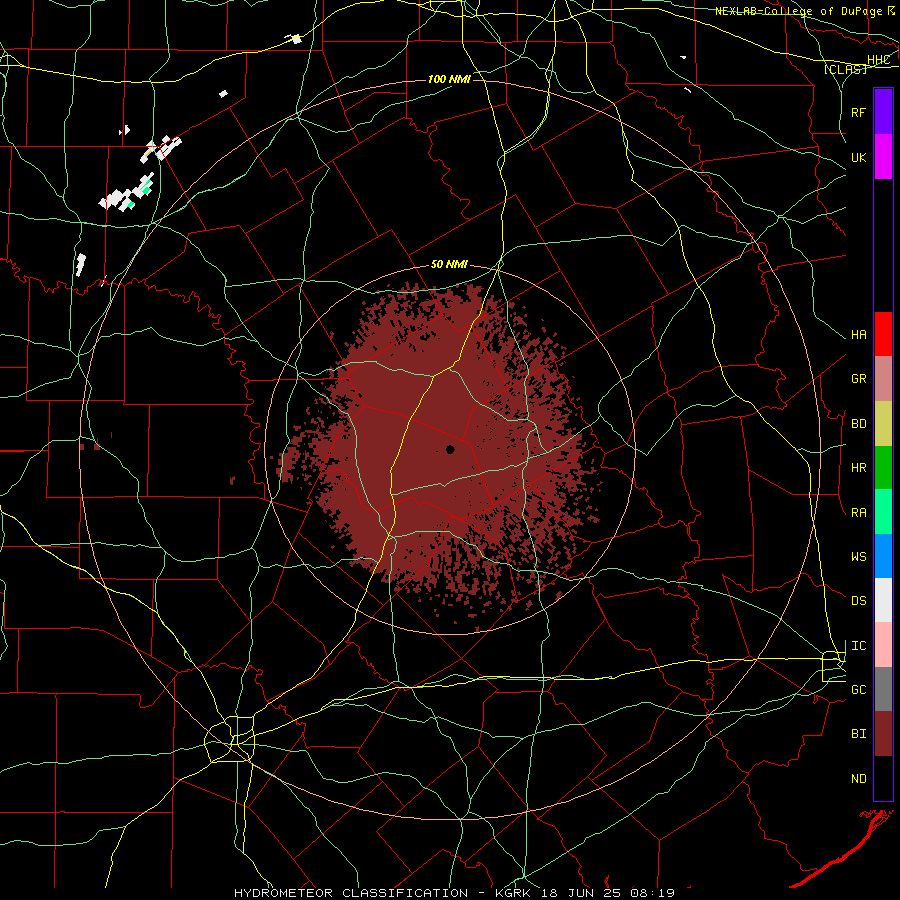Click the 100 NMI range ring label

pos(449,79)
